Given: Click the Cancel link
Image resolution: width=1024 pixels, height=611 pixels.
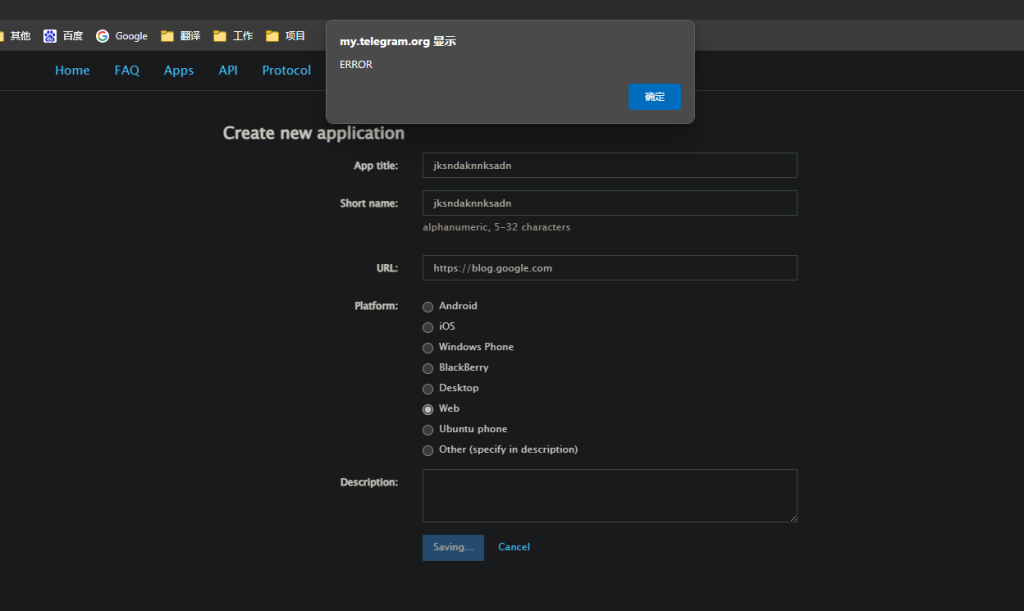Looking at the screenshot, I should (x=514, y=547).
